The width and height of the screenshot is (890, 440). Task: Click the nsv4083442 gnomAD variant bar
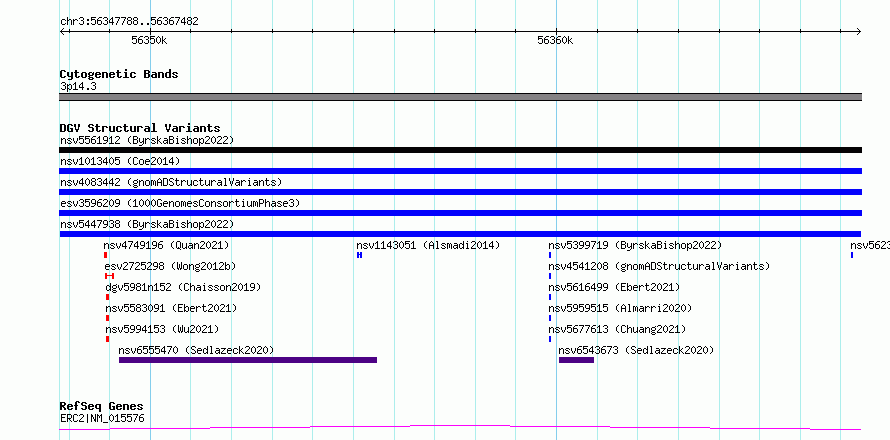coord(460,192)
